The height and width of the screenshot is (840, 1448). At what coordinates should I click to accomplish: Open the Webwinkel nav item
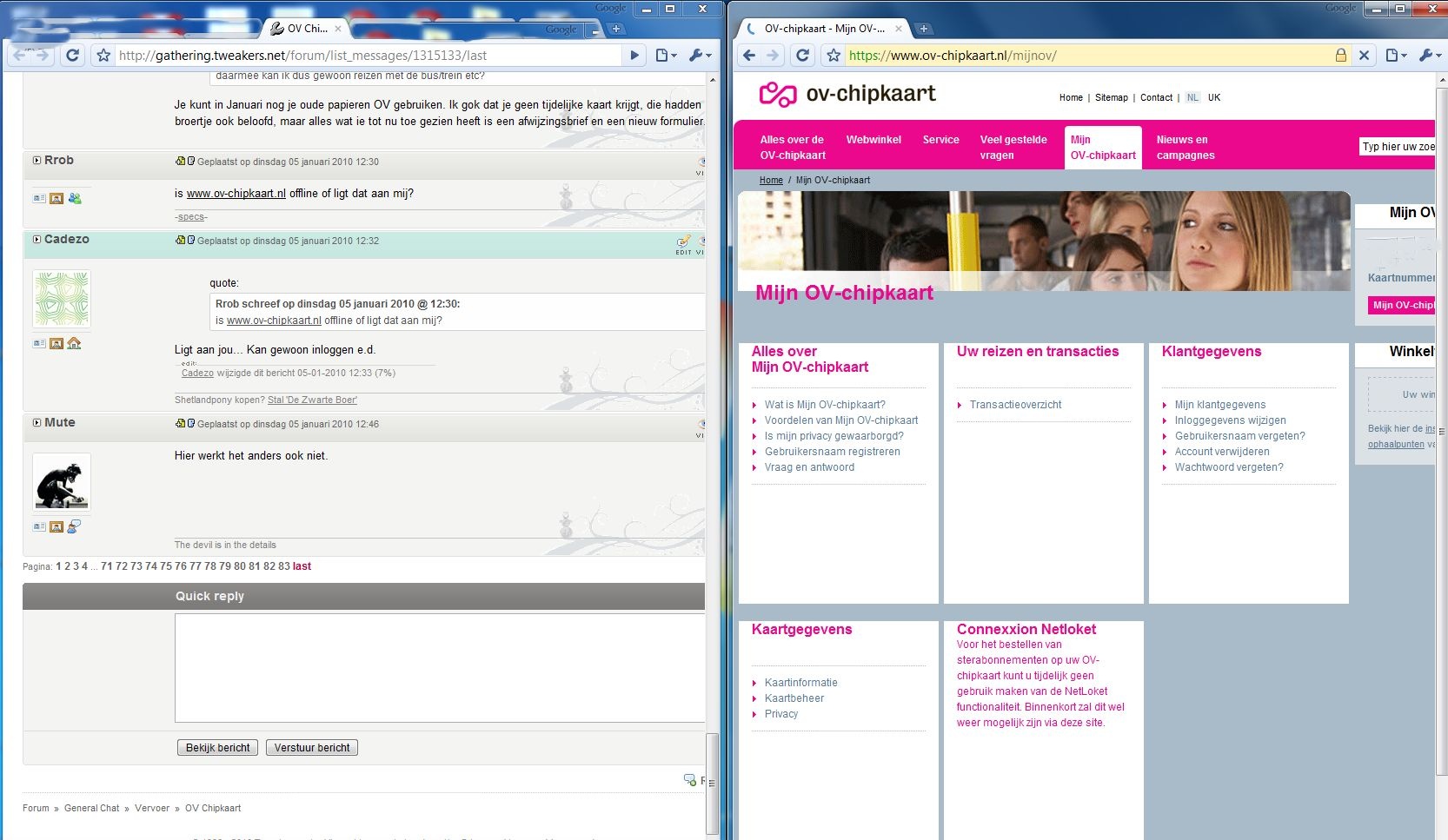pos(873,140)
